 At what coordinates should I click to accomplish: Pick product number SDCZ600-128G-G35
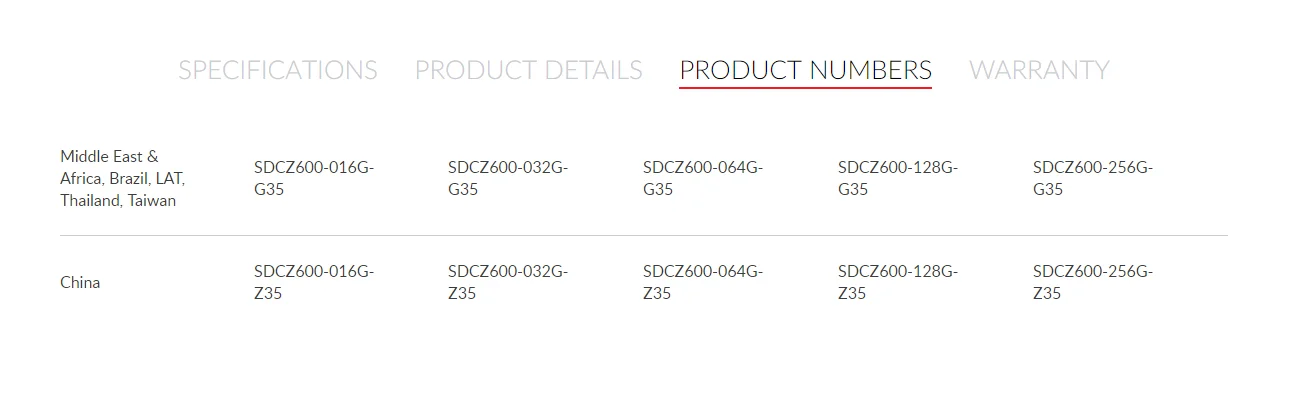coord(897,178)
